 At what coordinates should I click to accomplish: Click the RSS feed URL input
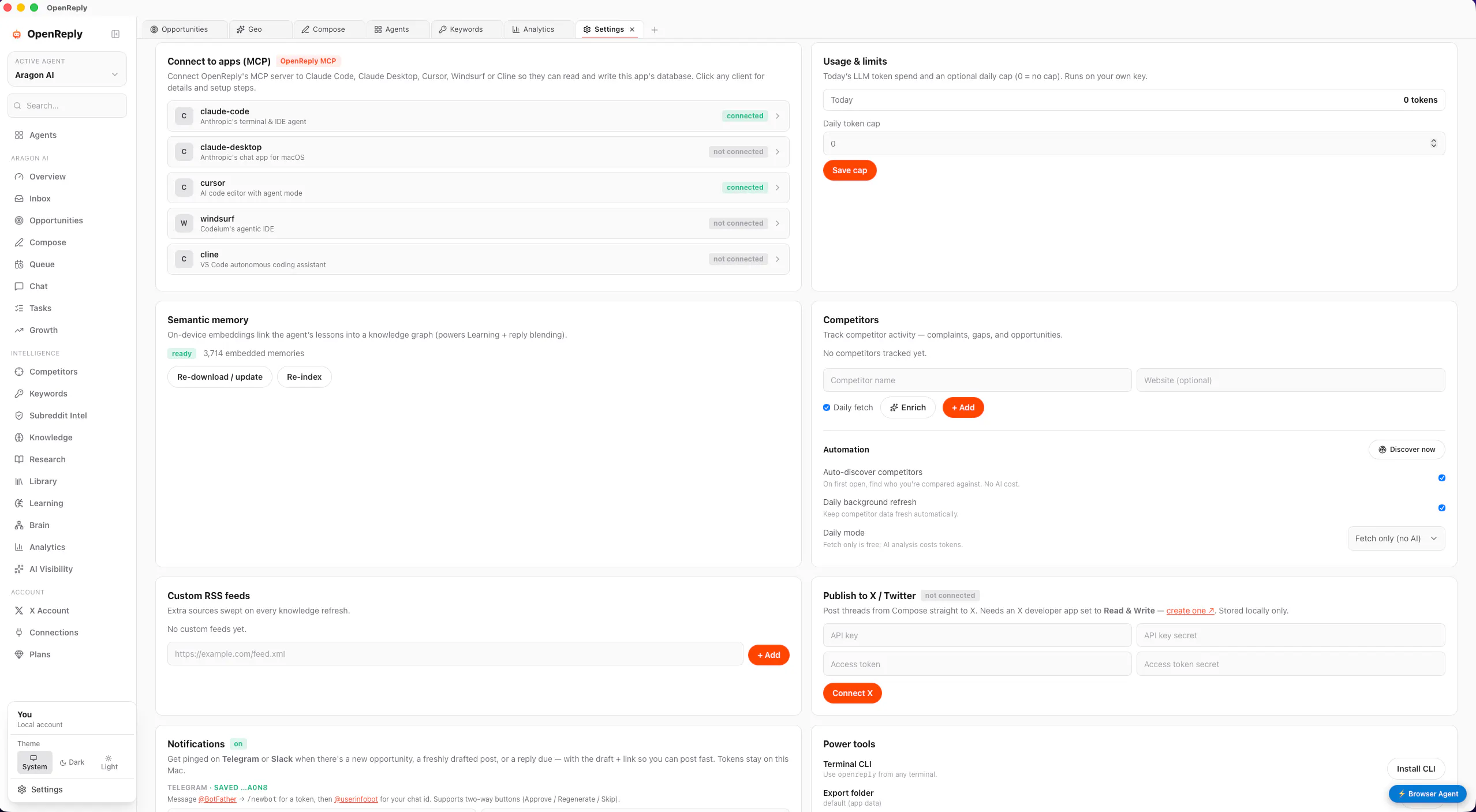click(455, 654)
